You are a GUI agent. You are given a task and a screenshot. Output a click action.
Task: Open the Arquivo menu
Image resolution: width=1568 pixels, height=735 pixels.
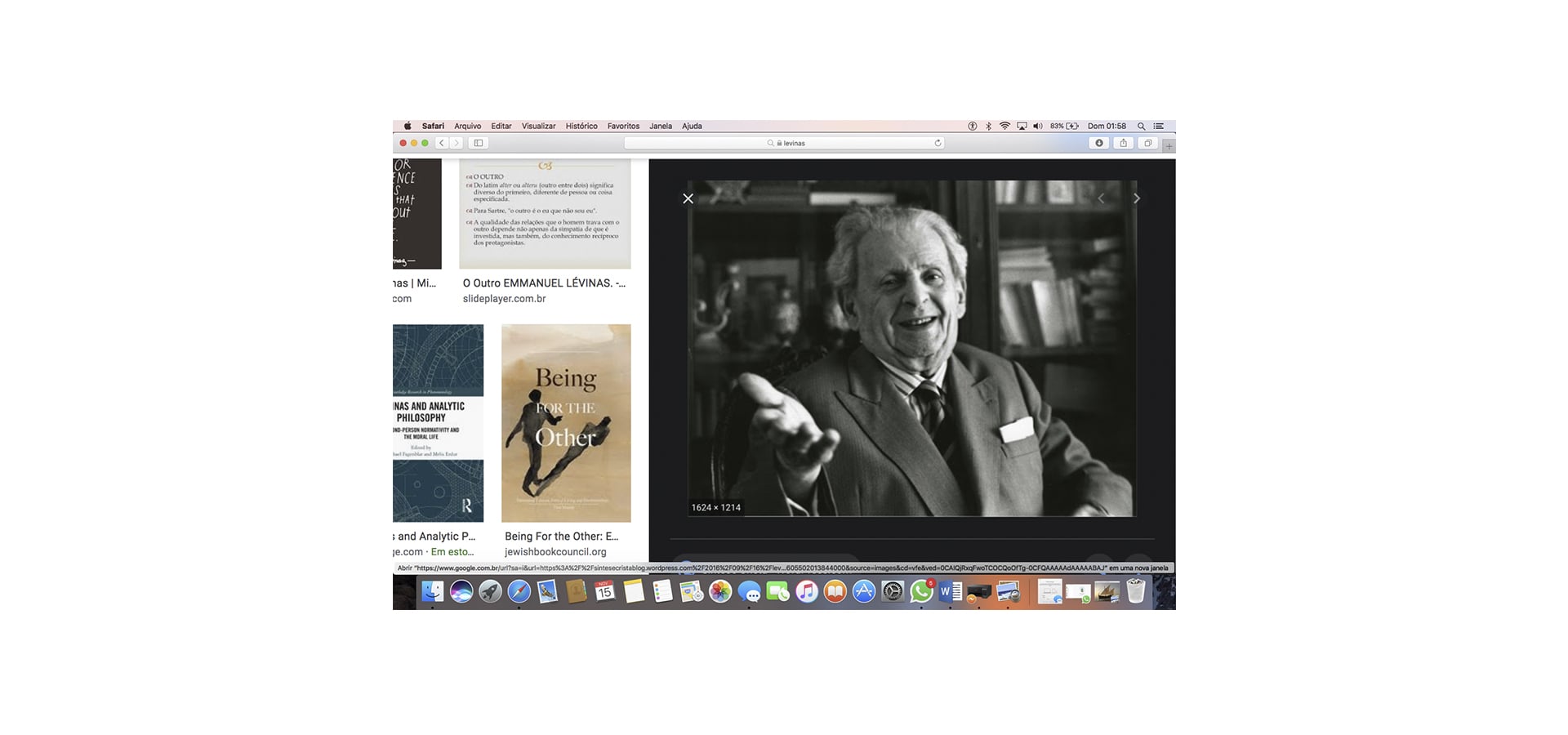pos(468,126)
